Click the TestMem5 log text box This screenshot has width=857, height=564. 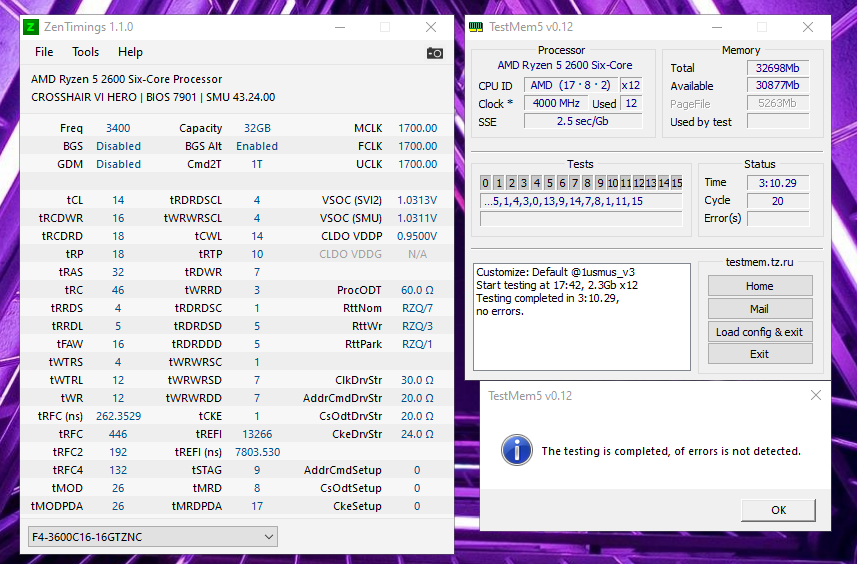pos(582,317)
